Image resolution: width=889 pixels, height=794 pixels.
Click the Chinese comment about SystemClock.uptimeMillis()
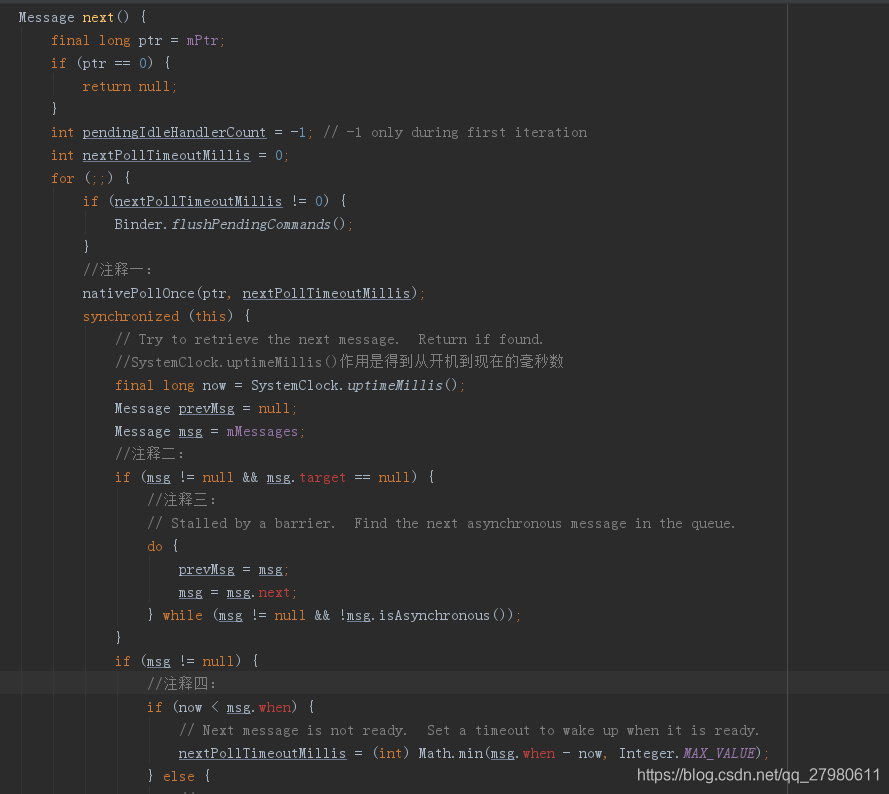(339, 362)
